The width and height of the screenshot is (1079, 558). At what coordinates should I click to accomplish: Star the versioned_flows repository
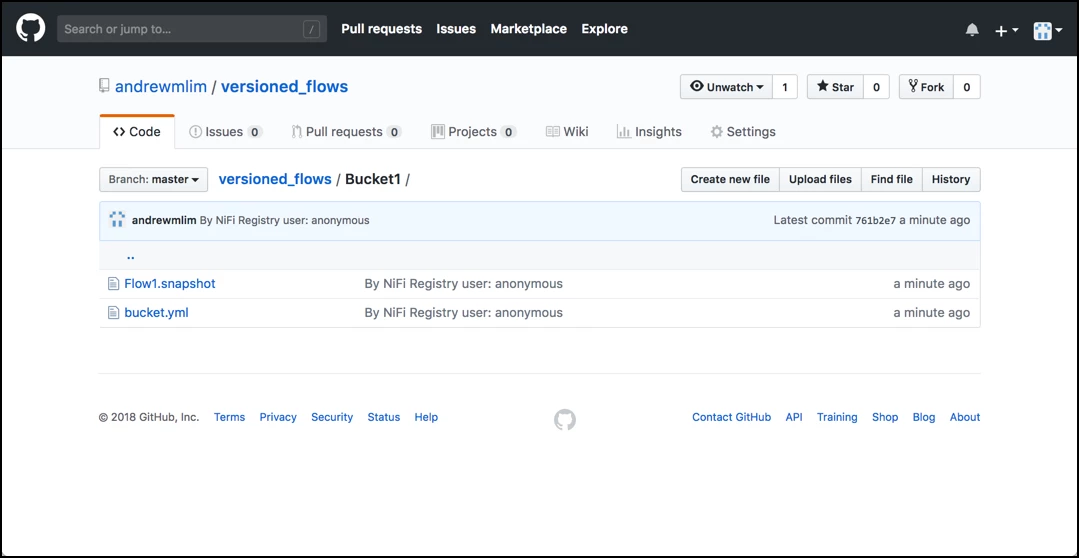point(835,87)
